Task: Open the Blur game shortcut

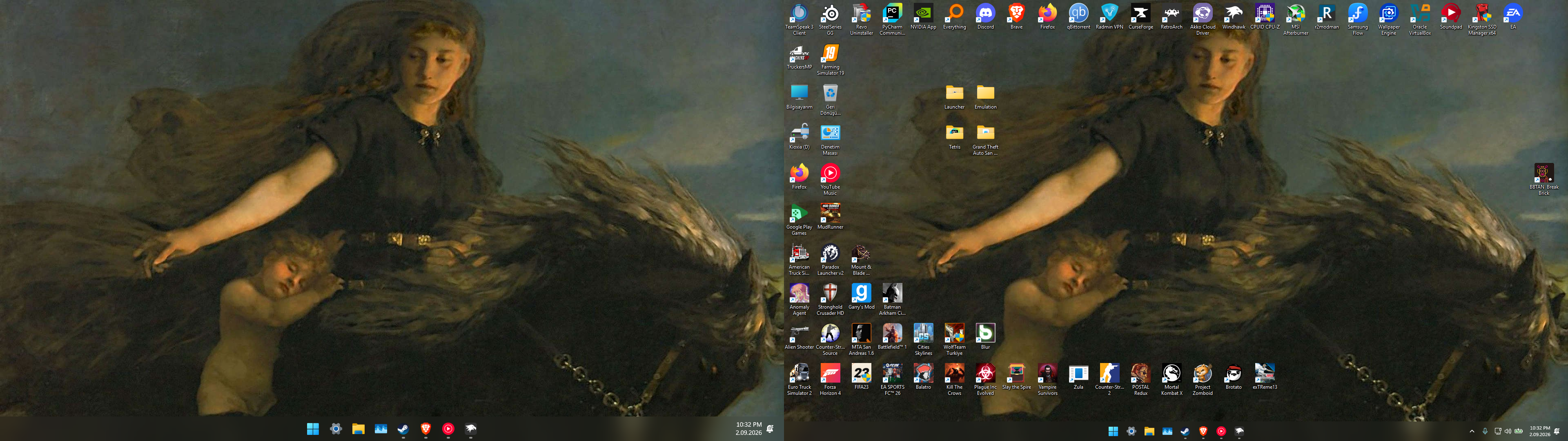Action: pos(985,337)
